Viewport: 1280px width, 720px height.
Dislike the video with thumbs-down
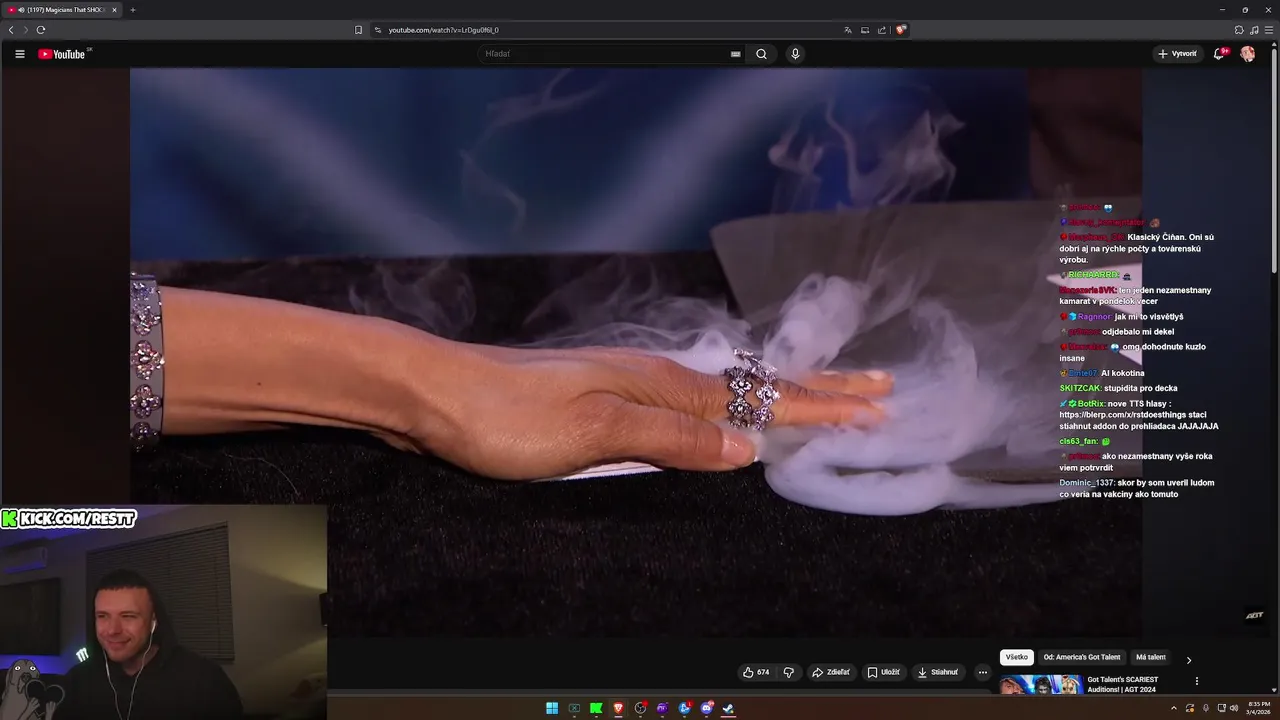788,672
